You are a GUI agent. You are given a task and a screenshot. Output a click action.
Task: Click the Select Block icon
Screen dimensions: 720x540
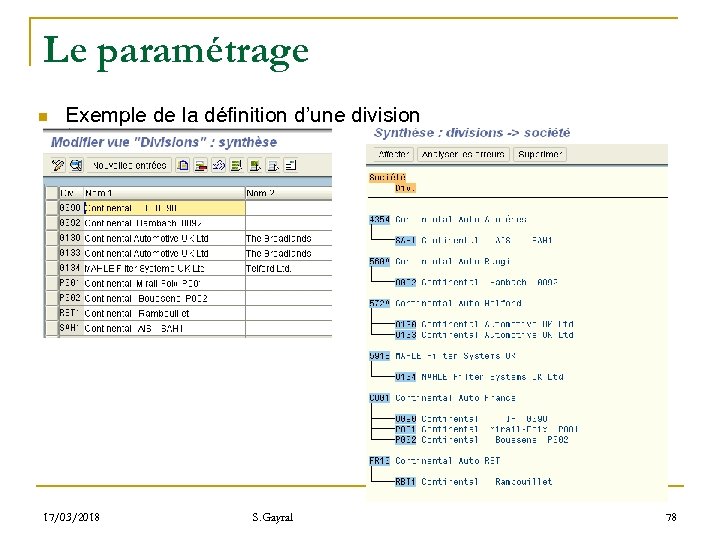tap(255, 165)
